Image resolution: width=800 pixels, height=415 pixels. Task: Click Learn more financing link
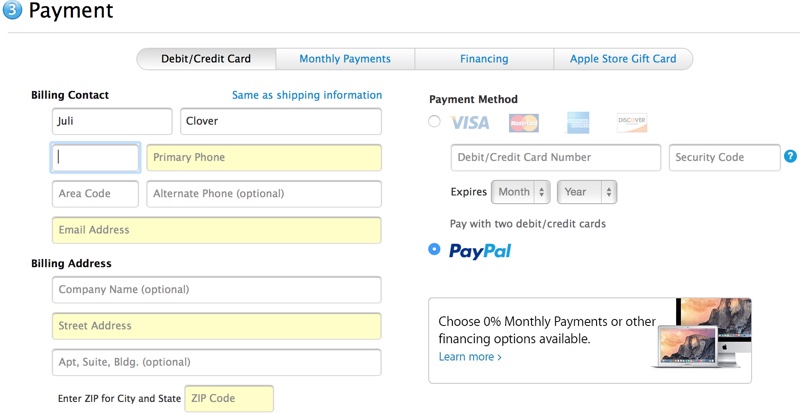click(x=470, y=357)
